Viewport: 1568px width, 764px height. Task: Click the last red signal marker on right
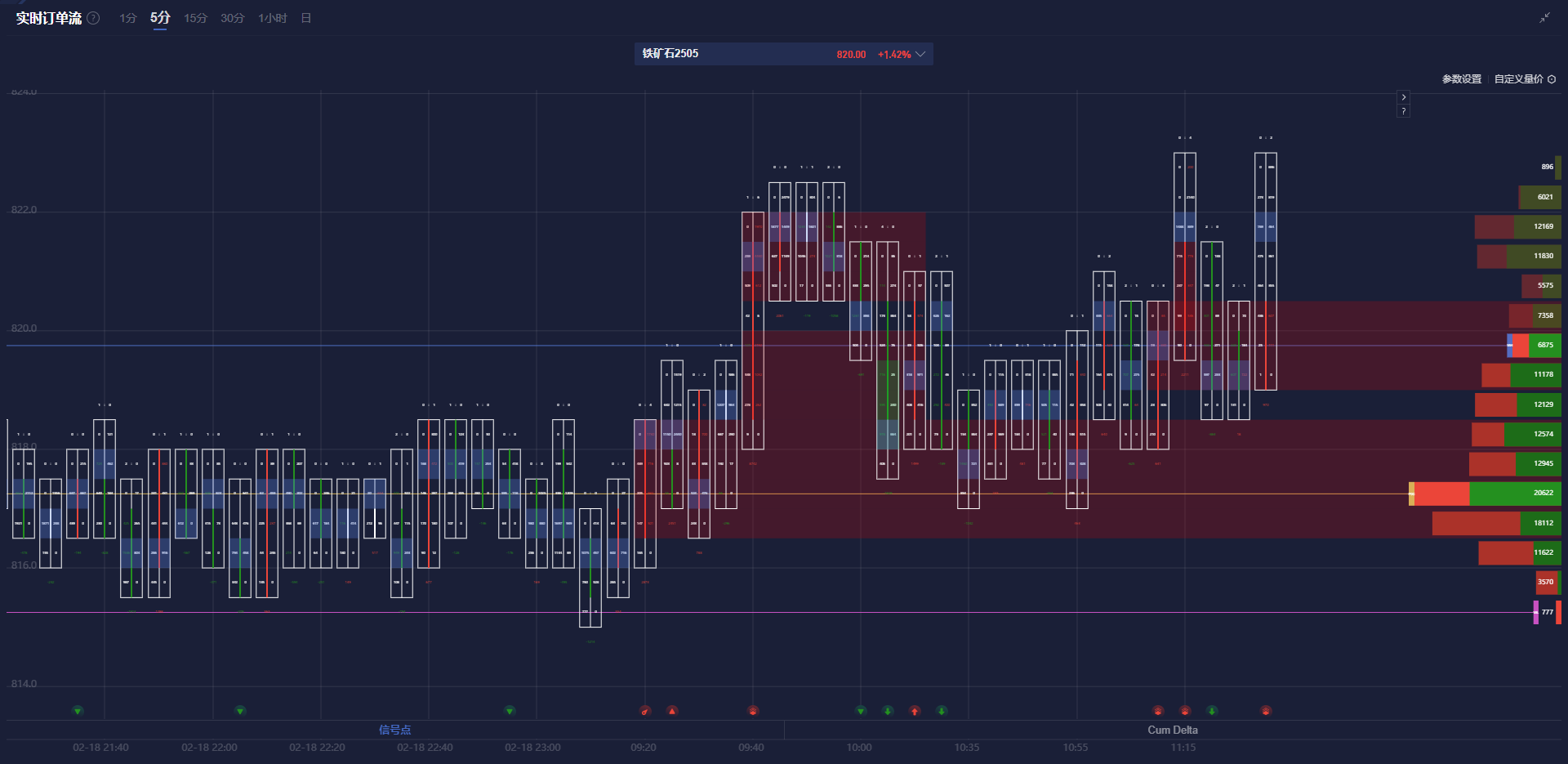click(x=1265, y=711)
